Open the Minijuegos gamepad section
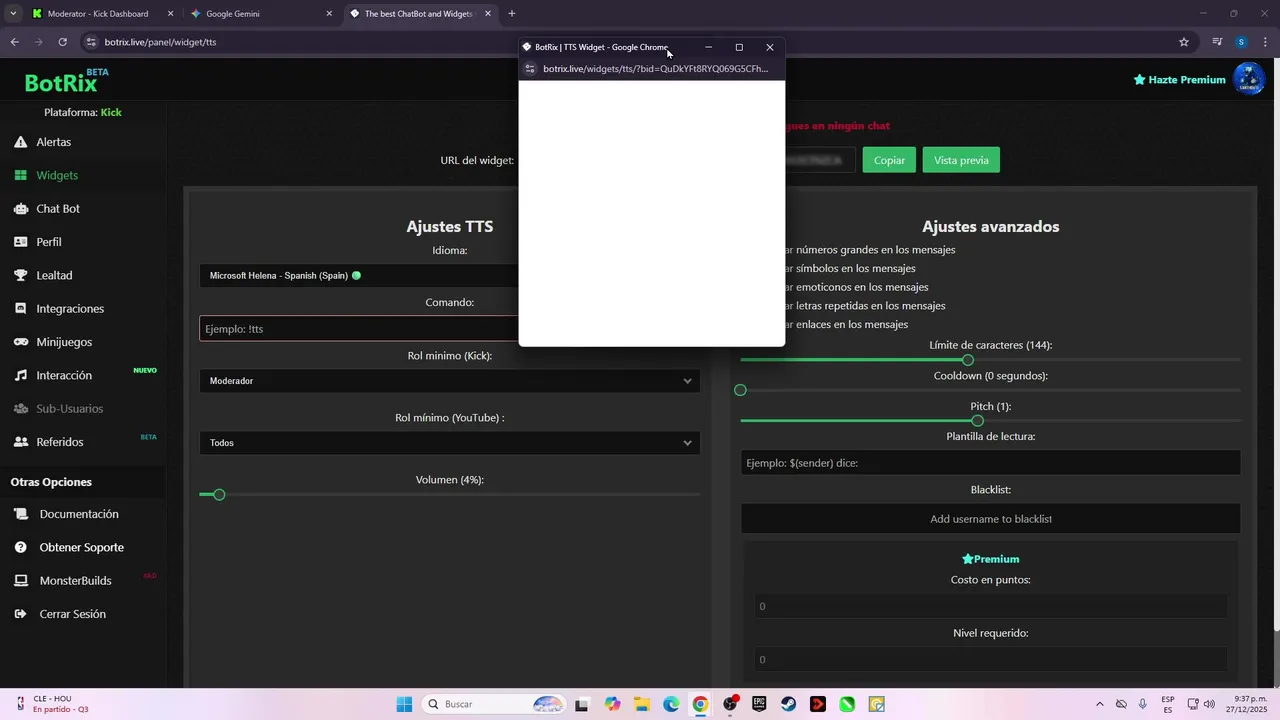Viewport: 1280px width, 720px height. coord(64,342)
